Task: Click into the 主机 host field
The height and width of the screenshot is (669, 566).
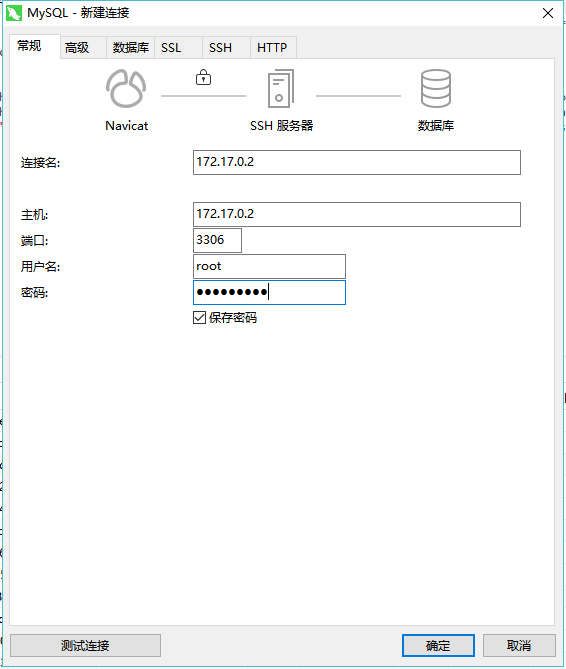Action: 357,214
